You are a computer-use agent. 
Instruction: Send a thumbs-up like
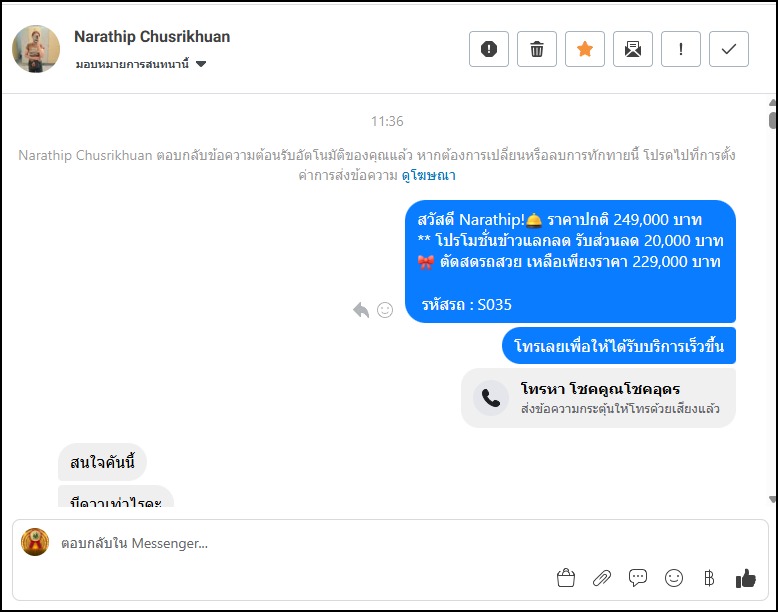(746, 578)
